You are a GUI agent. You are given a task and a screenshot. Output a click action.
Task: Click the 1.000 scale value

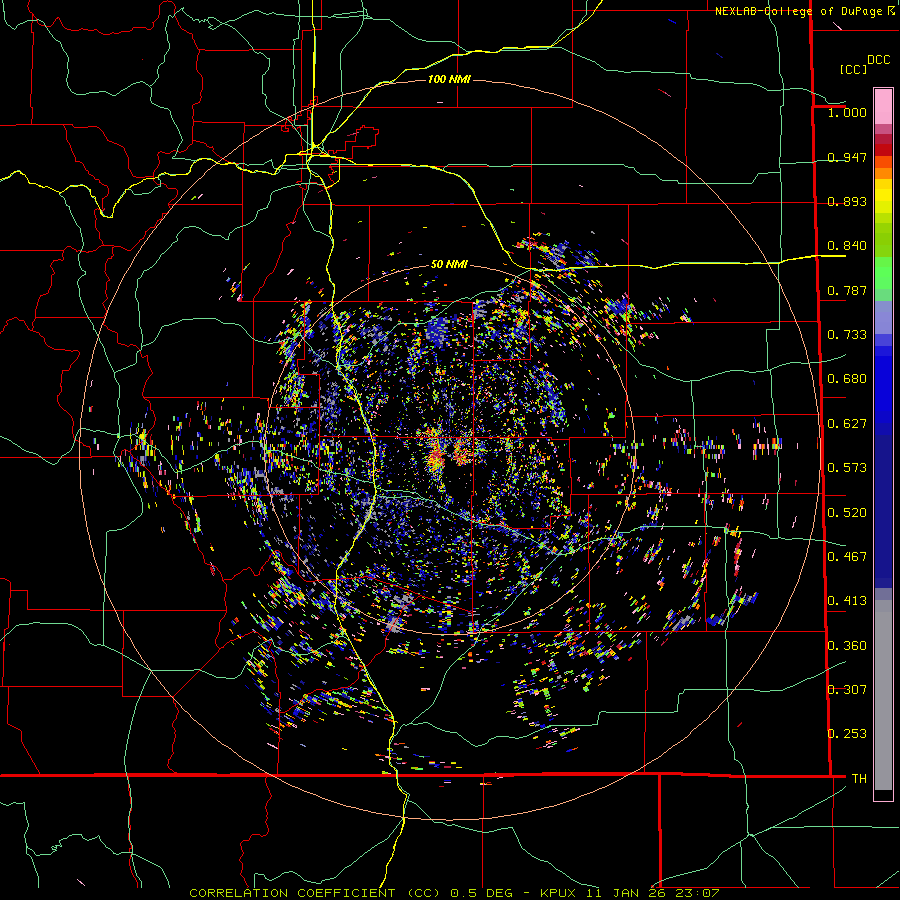coord(847,112)
